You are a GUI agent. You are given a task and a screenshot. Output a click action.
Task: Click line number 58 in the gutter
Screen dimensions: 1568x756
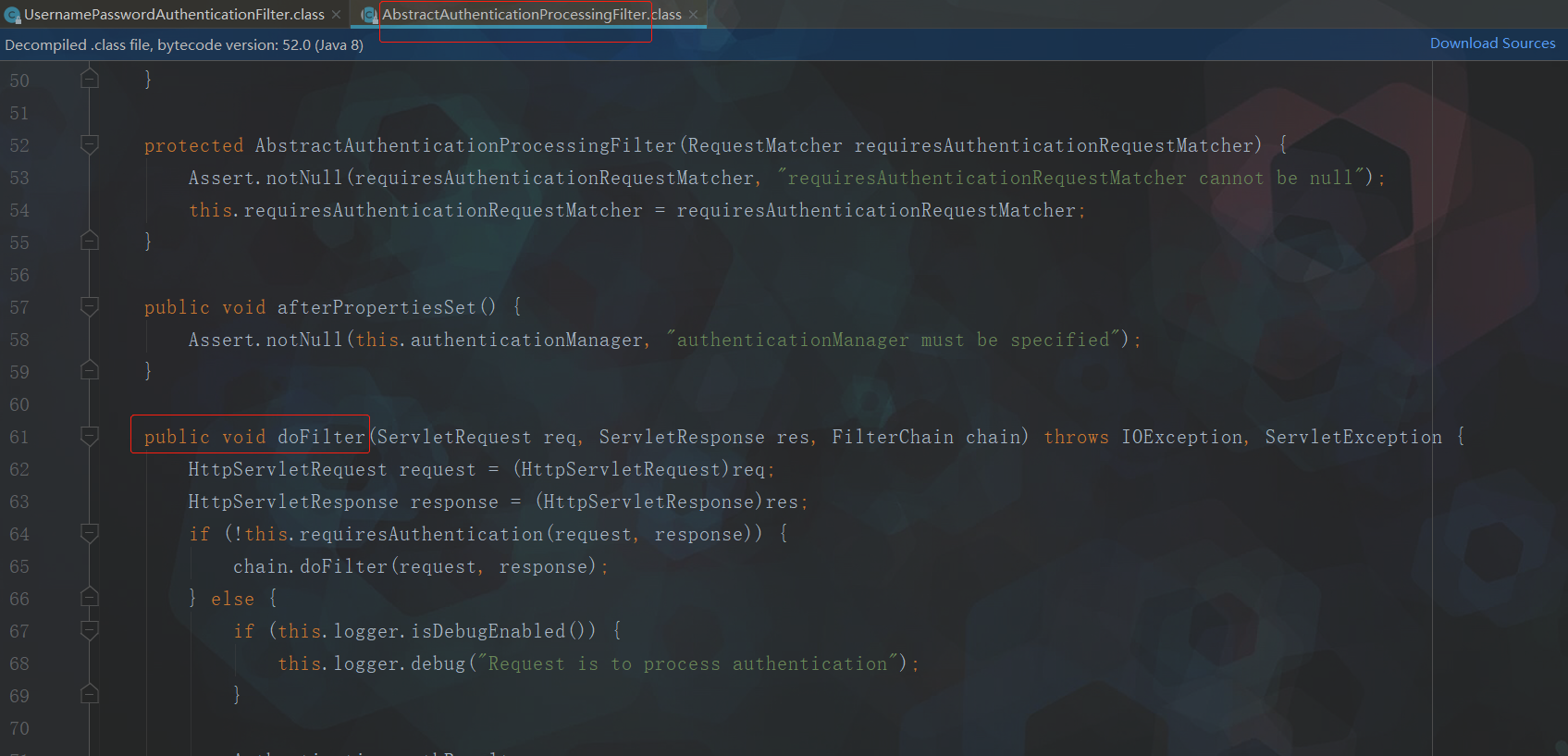pos(19,340)
